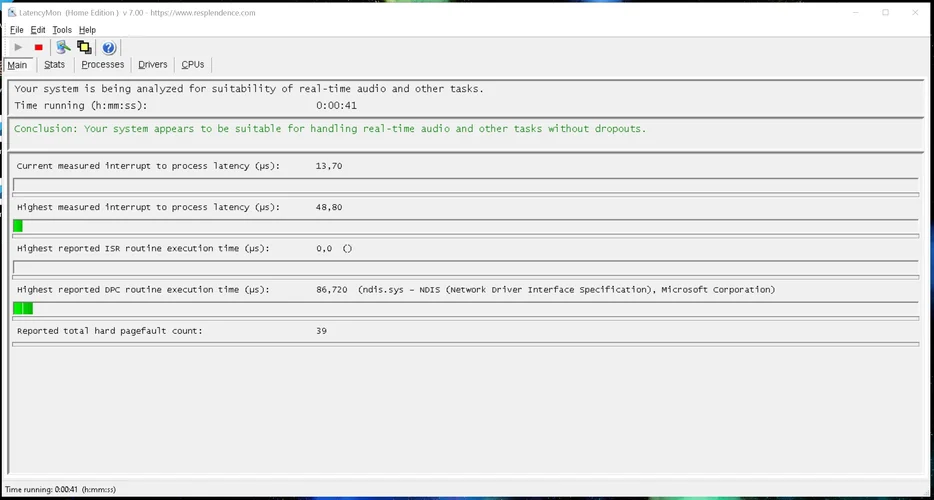Open the Help menu
Screen dimensions: 934x500
(x=88, y=30)
